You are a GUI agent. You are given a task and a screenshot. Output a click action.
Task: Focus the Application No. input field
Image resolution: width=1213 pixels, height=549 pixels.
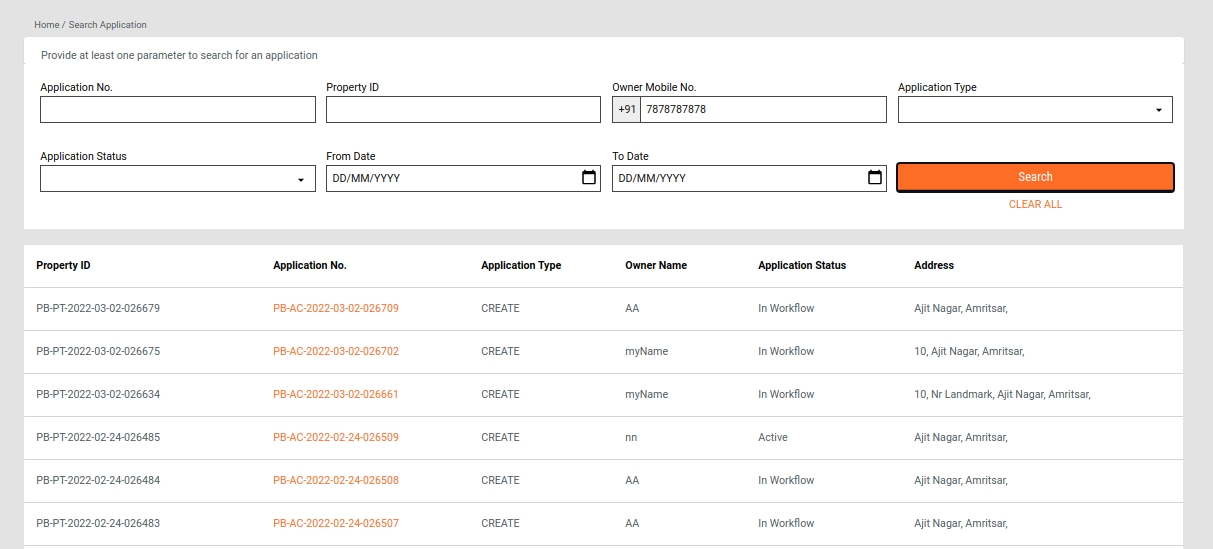[177, 110]
